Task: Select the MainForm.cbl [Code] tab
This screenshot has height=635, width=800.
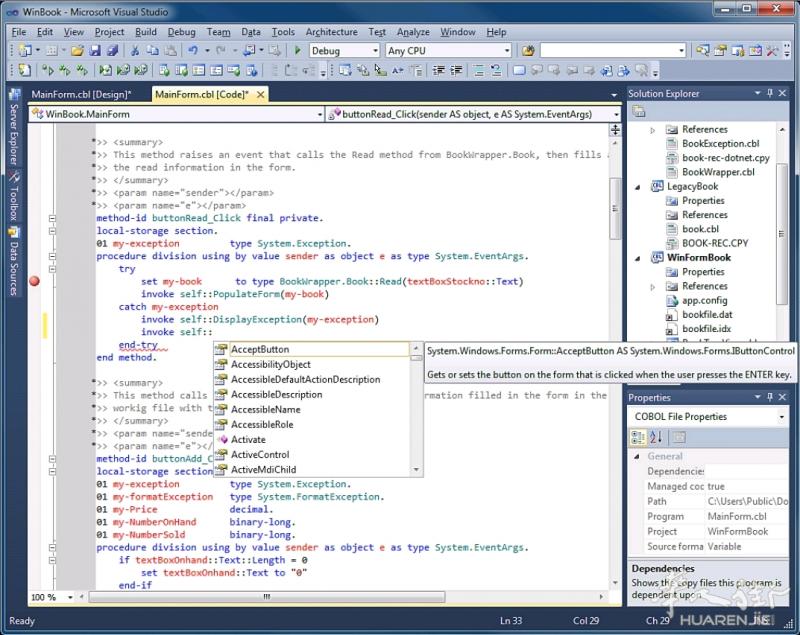Action: coord(202,94)
